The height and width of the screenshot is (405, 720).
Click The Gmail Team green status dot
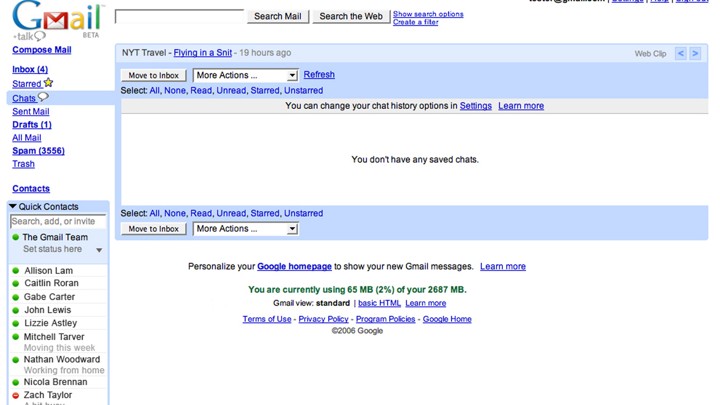coord(16,237)
